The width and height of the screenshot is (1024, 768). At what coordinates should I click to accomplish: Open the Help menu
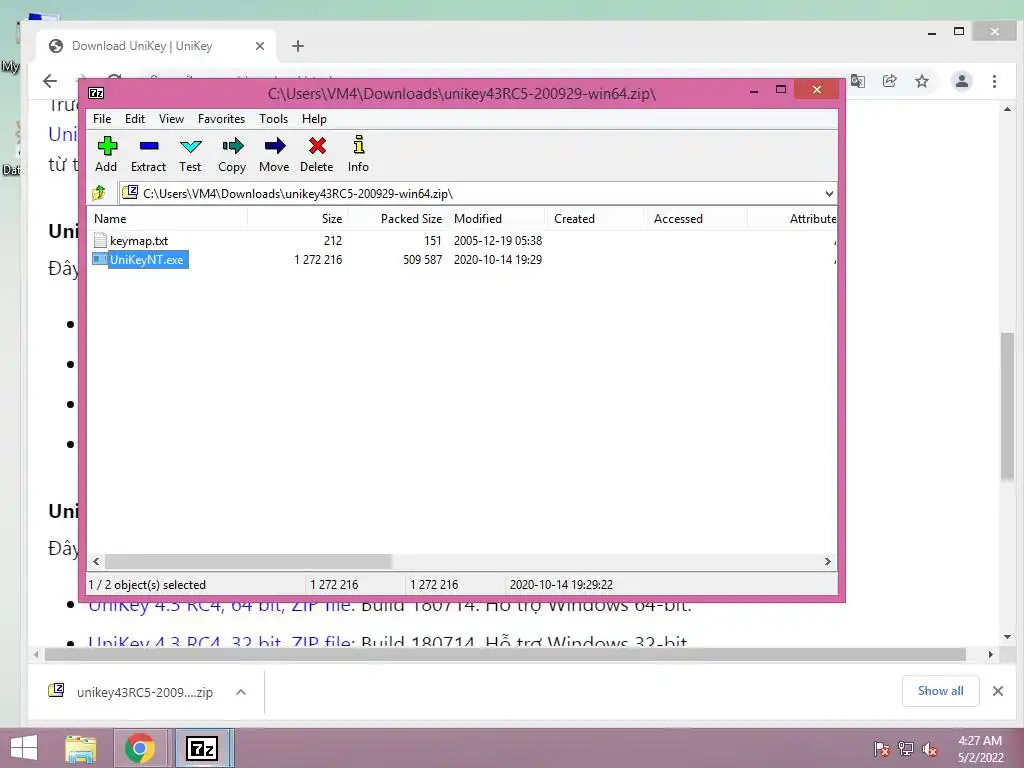(314, 119)
